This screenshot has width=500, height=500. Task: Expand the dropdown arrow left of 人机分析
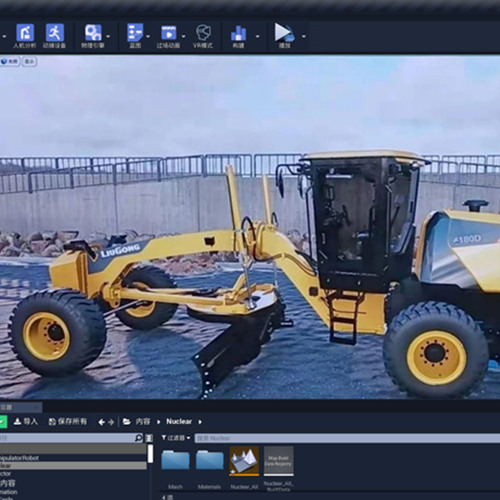click(5, 36)
